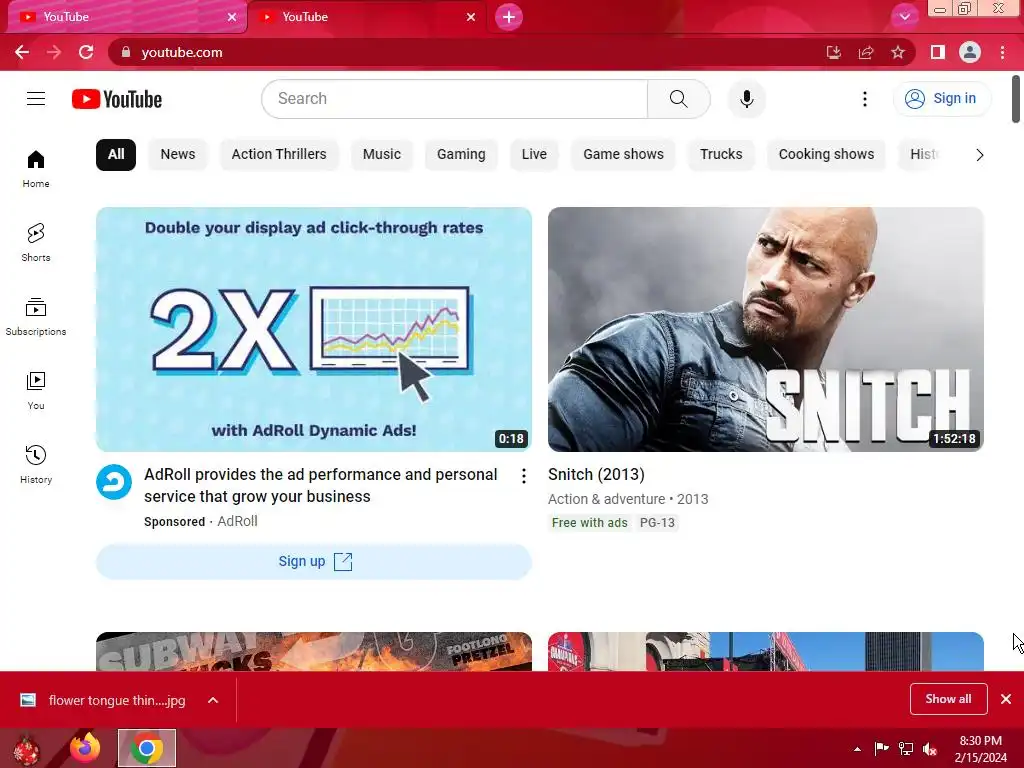Open the YouTube hamburger guide menu
1024x768 pixels.
[x=36, y=99]
